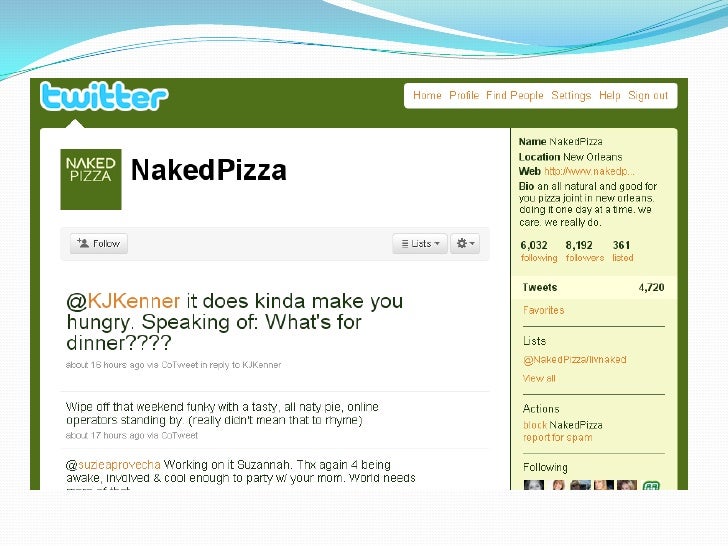Open the Find People page
This screenshot has height=546, width=728.
click(x=514, y=95)
